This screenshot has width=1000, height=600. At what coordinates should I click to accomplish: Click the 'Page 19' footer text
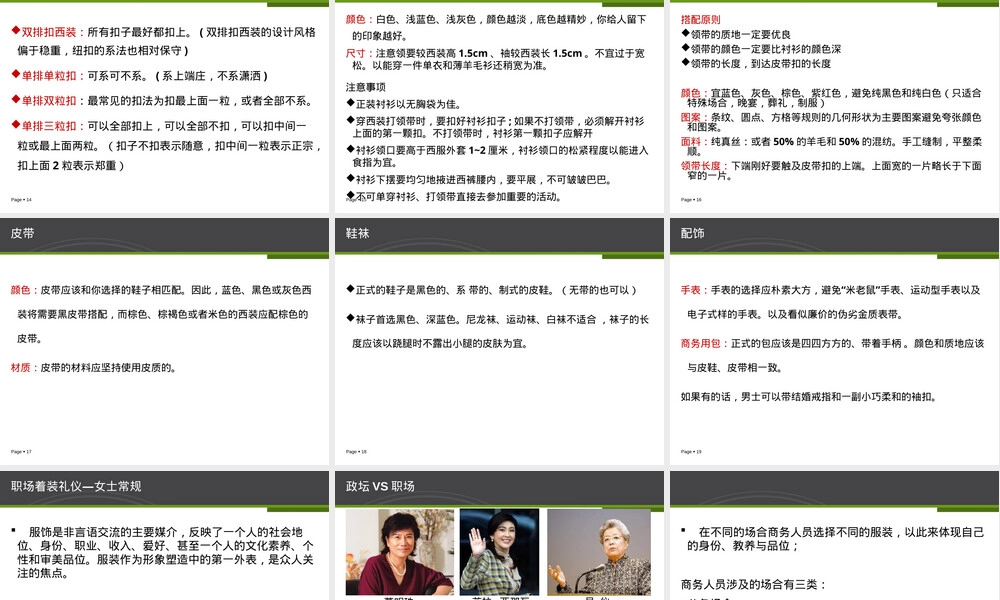pos(691,452)
